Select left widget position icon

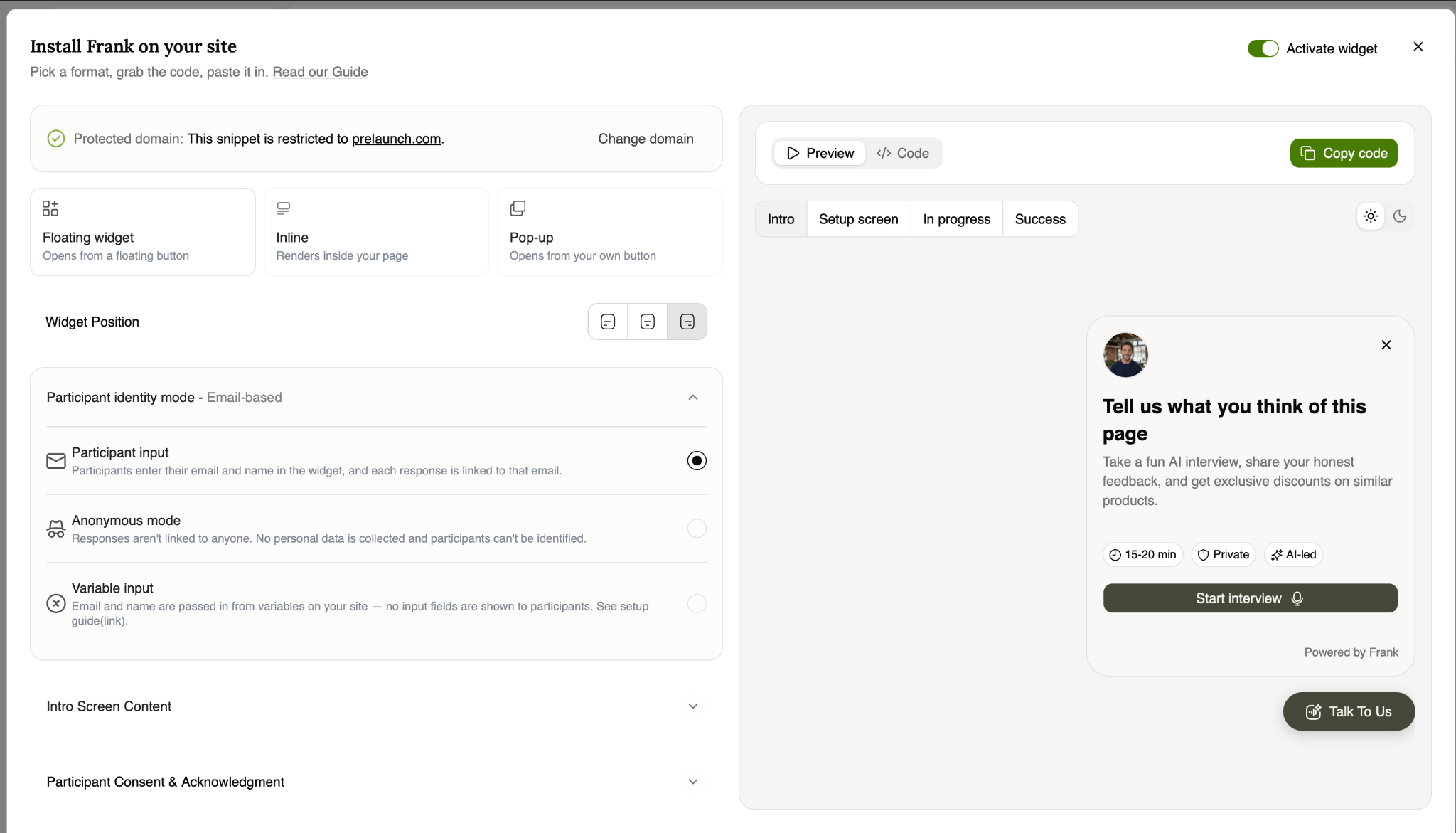[608, 322]
